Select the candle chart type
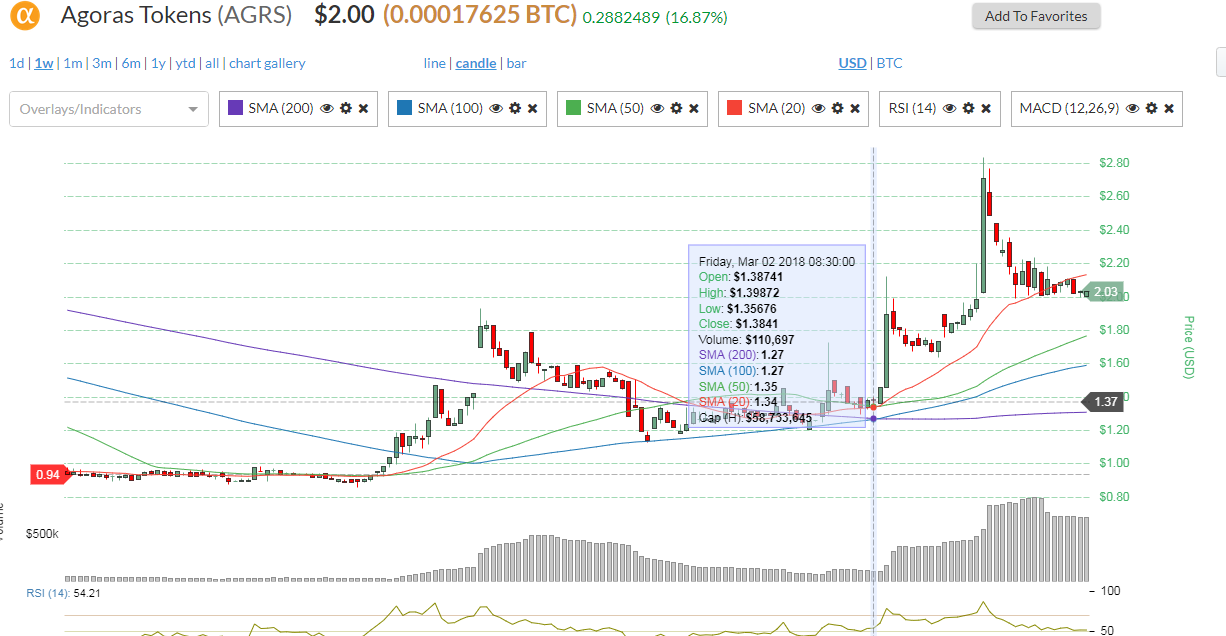1226x636 pixels. (x=476, y=63)
